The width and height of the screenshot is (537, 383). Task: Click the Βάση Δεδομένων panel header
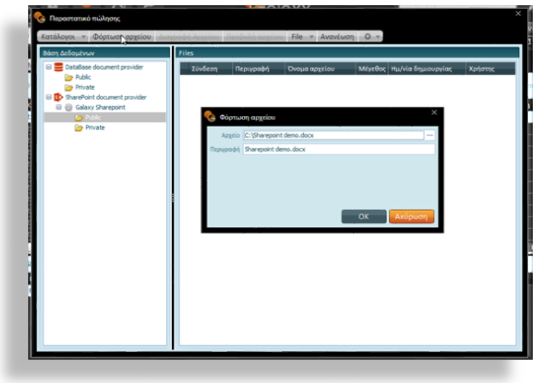(x=105, y=53)
